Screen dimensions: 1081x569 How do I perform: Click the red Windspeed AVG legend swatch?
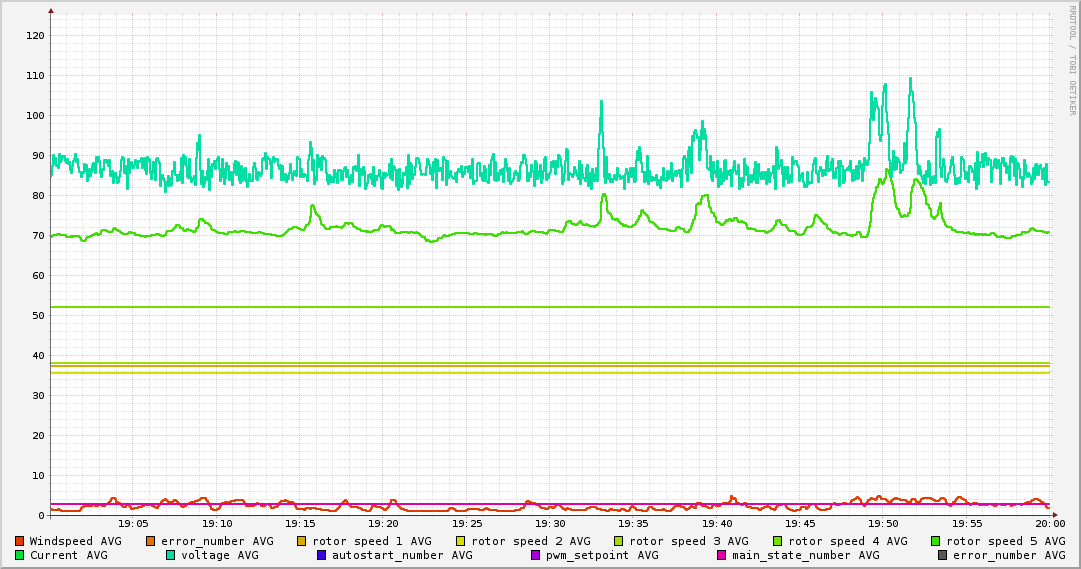coord(19,541)
